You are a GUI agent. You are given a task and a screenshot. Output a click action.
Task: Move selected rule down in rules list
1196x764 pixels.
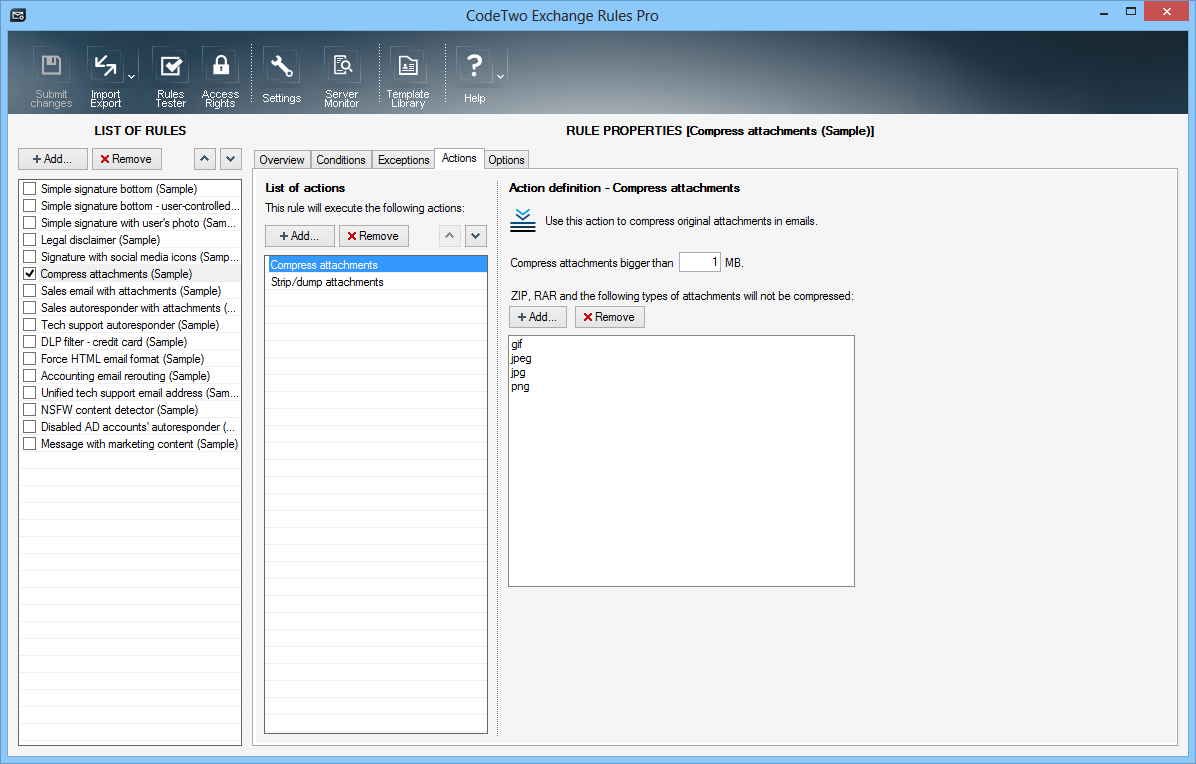[230, 159]
